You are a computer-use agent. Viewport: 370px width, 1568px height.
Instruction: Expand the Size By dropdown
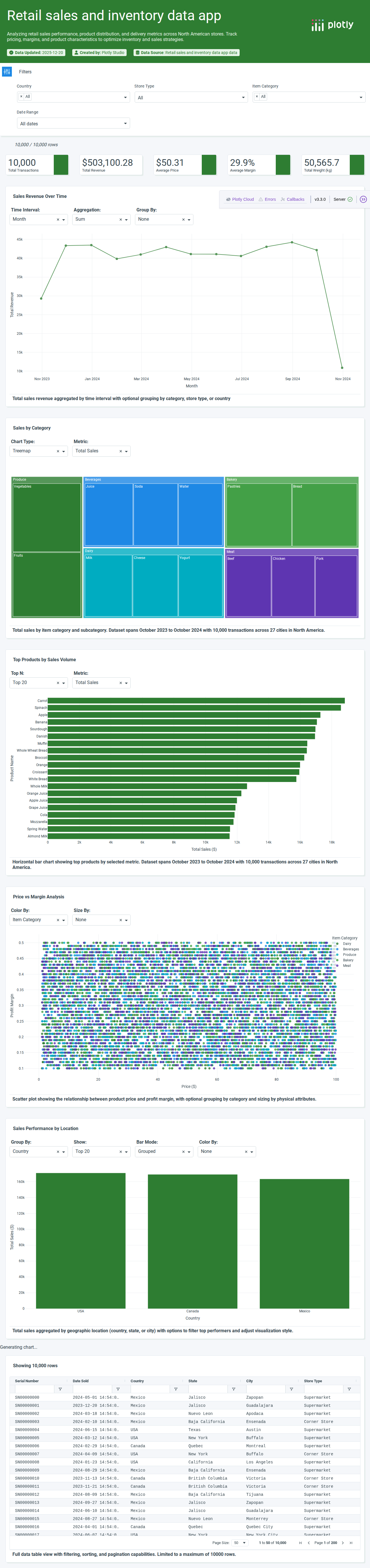pyautogui.click(x=127, y=920)
